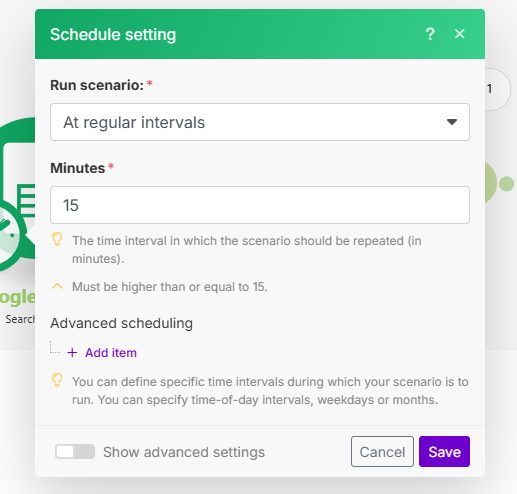Screen dimensions: 517x494
Task: Click the Cancel button
Action: [x=382, y=452]
